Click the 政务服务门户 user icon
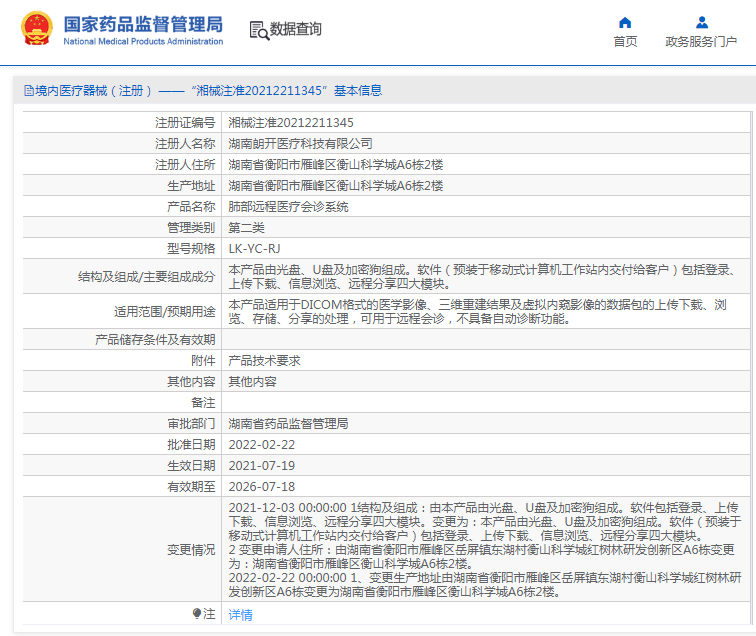 point(702,22)
